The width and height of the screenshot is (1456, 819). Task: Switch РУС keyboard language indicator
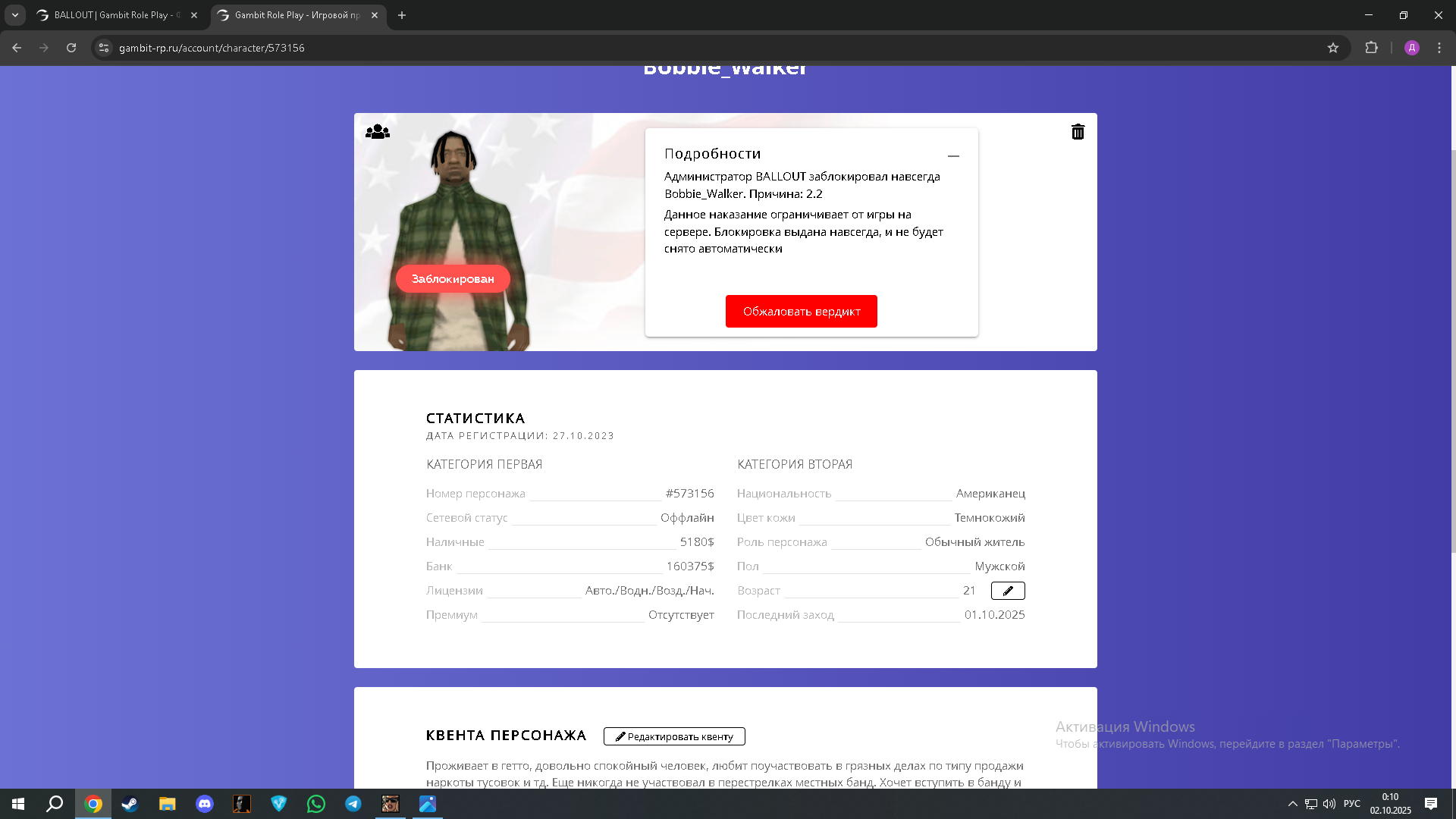(x=1351, y=804)
